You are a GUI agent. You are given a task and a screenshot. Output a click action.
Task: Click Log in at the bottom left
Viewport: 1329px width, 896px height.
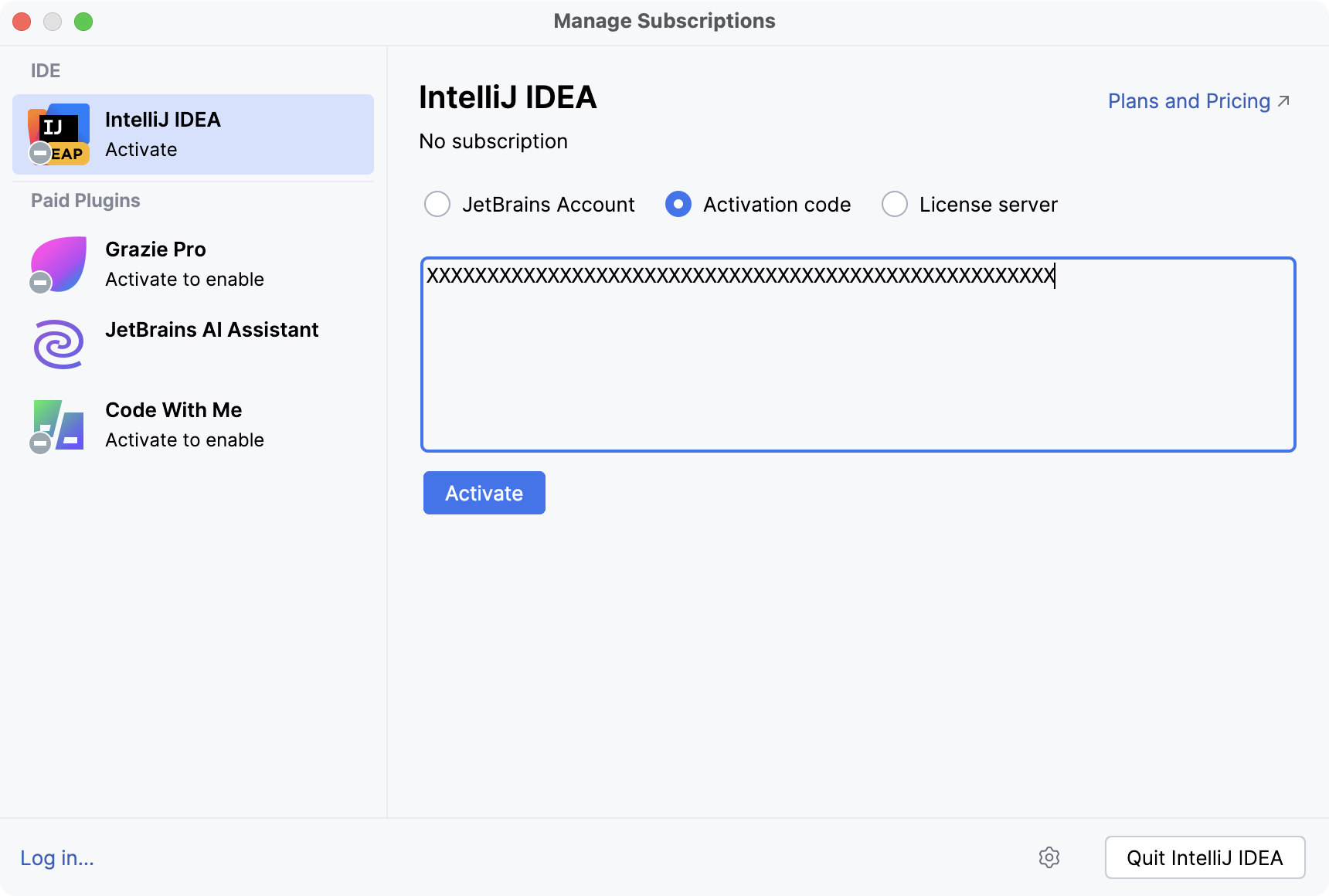56,857
